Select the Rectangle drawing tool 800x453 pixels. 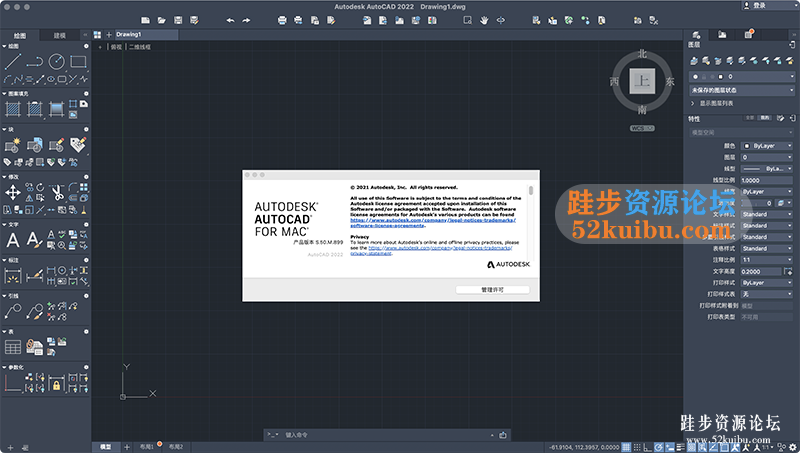(x=78, y=62)
